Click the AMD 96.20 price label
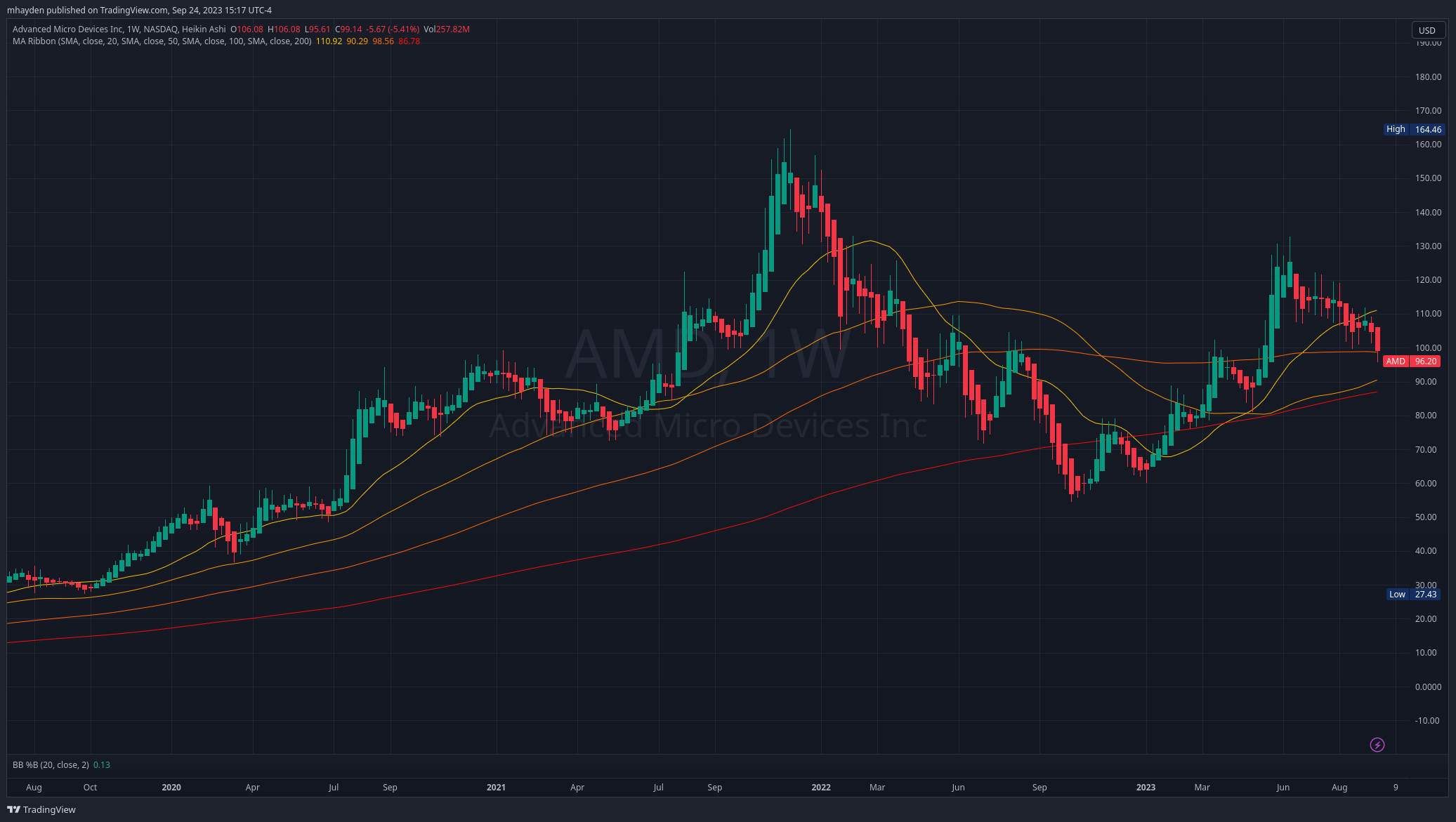The image size is (1456, 822). 1412,362
